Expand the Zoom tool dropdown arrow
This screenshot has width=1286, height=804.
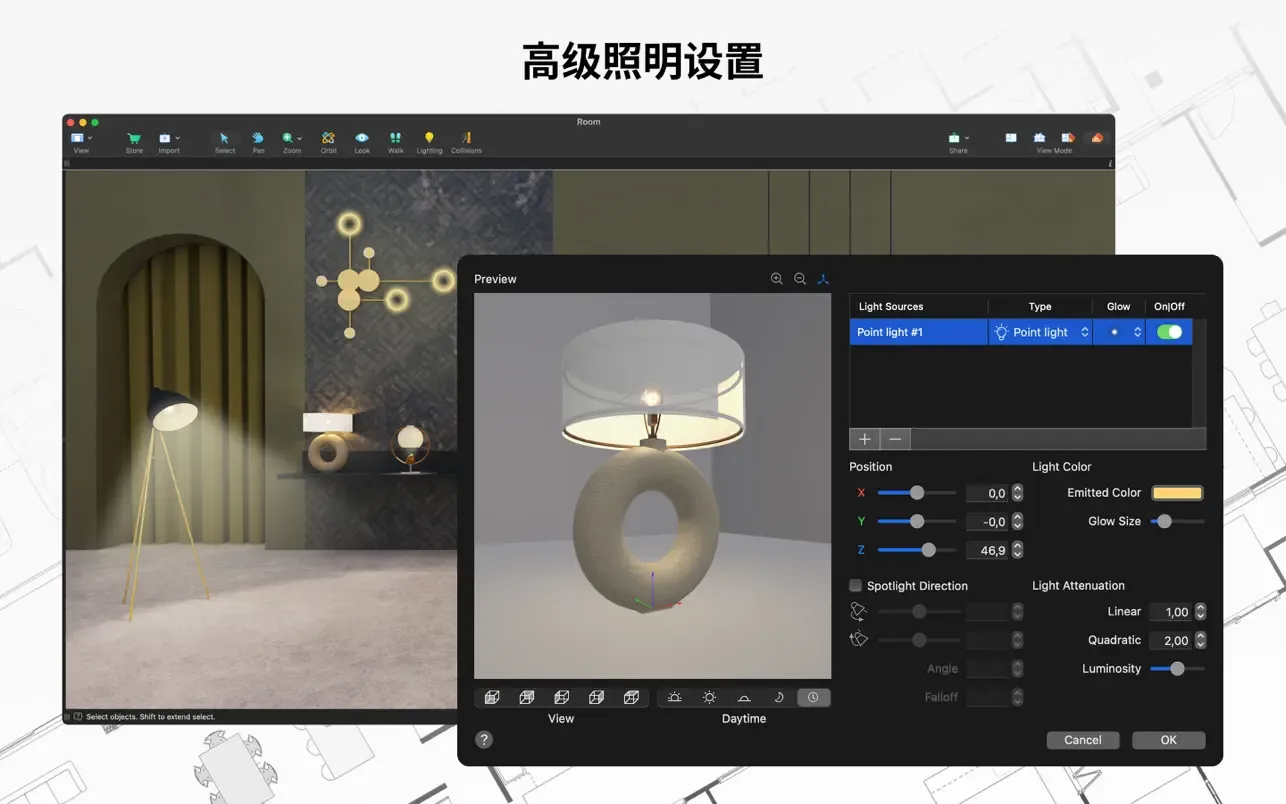[x=299, y=138]
